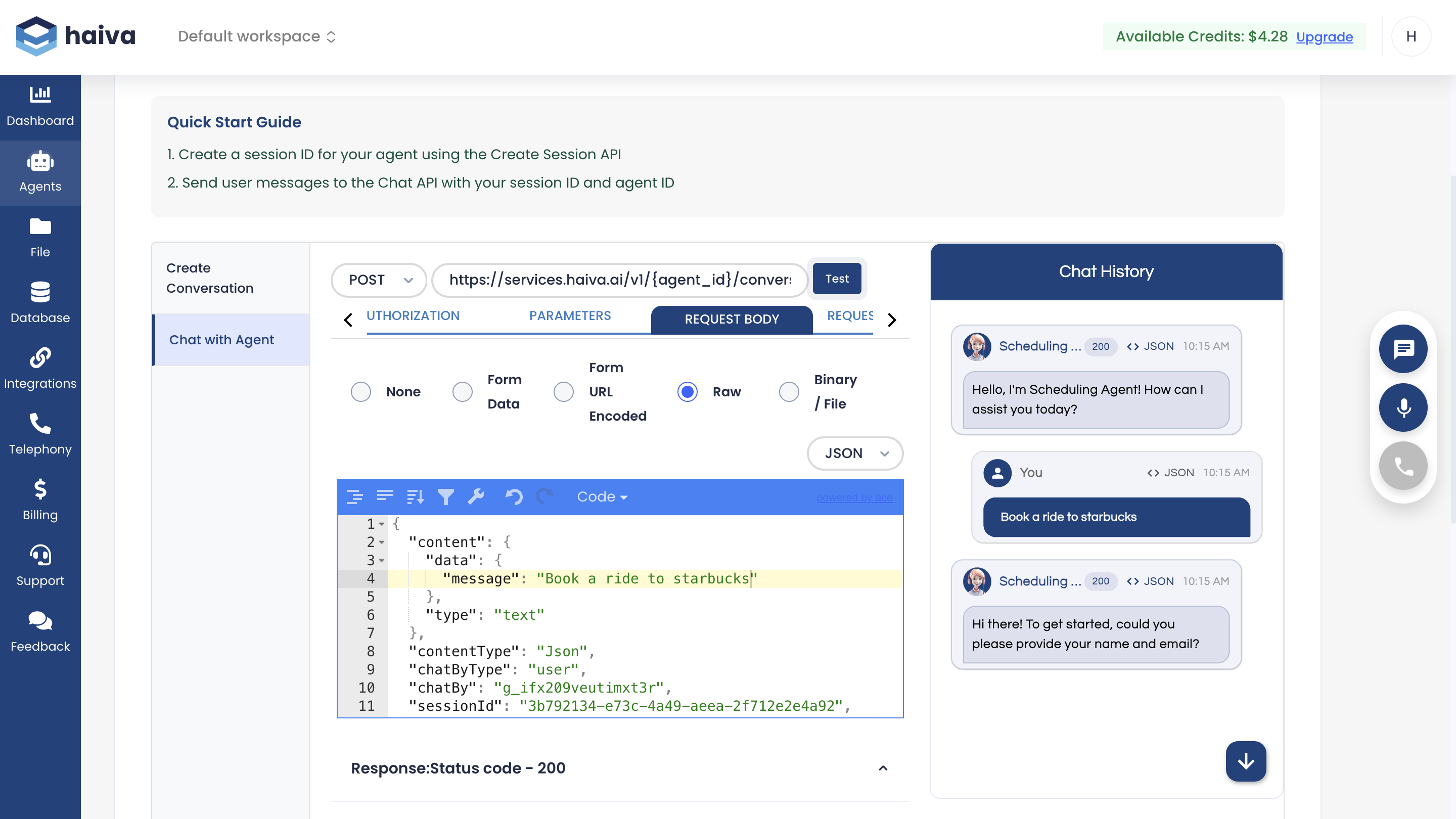This screenshot has height=819, width=1456.
Task: Open the JSON format dropdown
Action: (x=854, y=453)
